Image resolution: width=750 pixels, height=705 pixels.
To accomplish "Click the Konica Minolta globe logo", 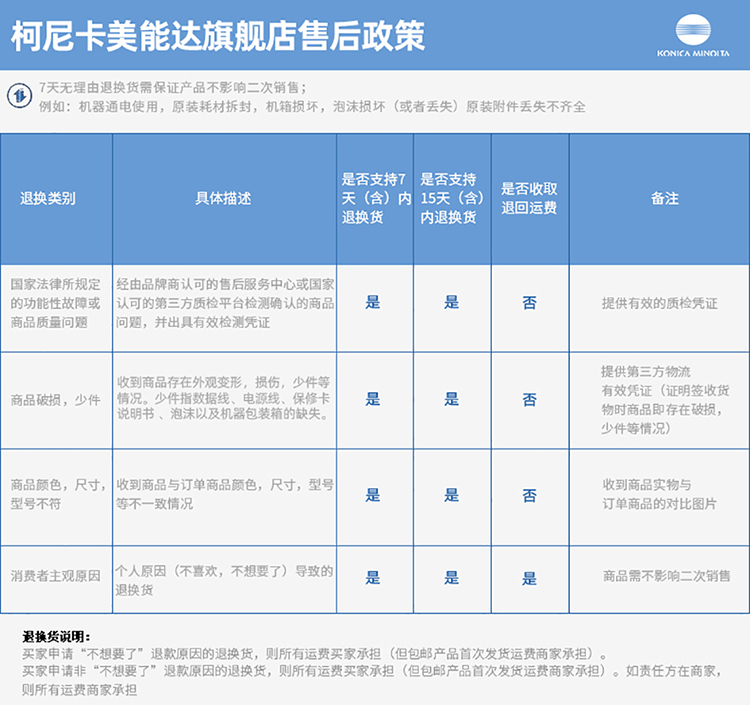I will pyautogui.click(x=702, y=29).
